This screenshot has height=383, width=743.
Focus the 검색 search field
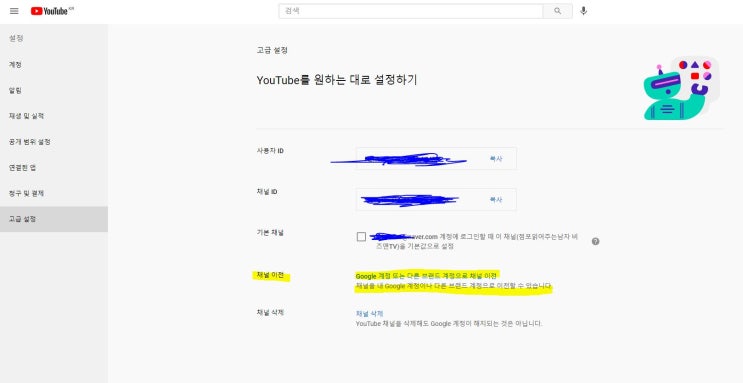411,11
